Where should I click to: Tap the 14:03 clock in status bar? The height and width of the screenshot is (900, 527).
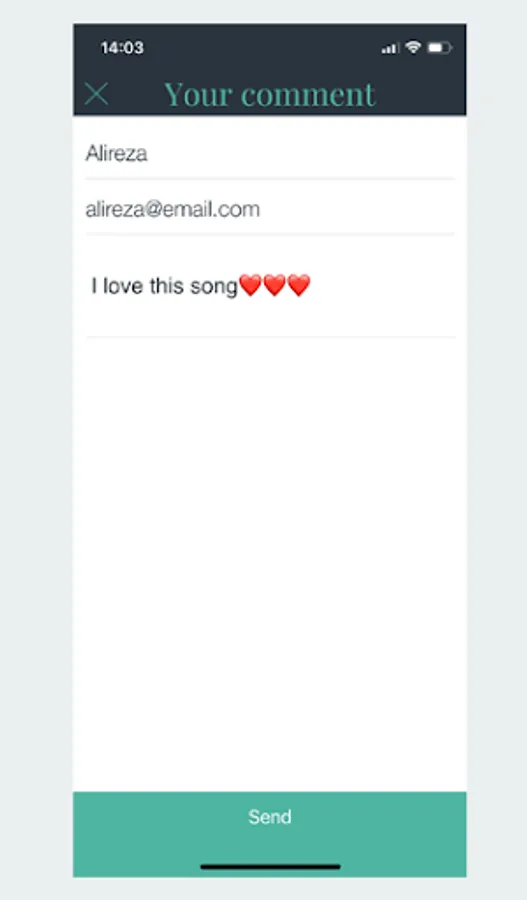[122, 48]
